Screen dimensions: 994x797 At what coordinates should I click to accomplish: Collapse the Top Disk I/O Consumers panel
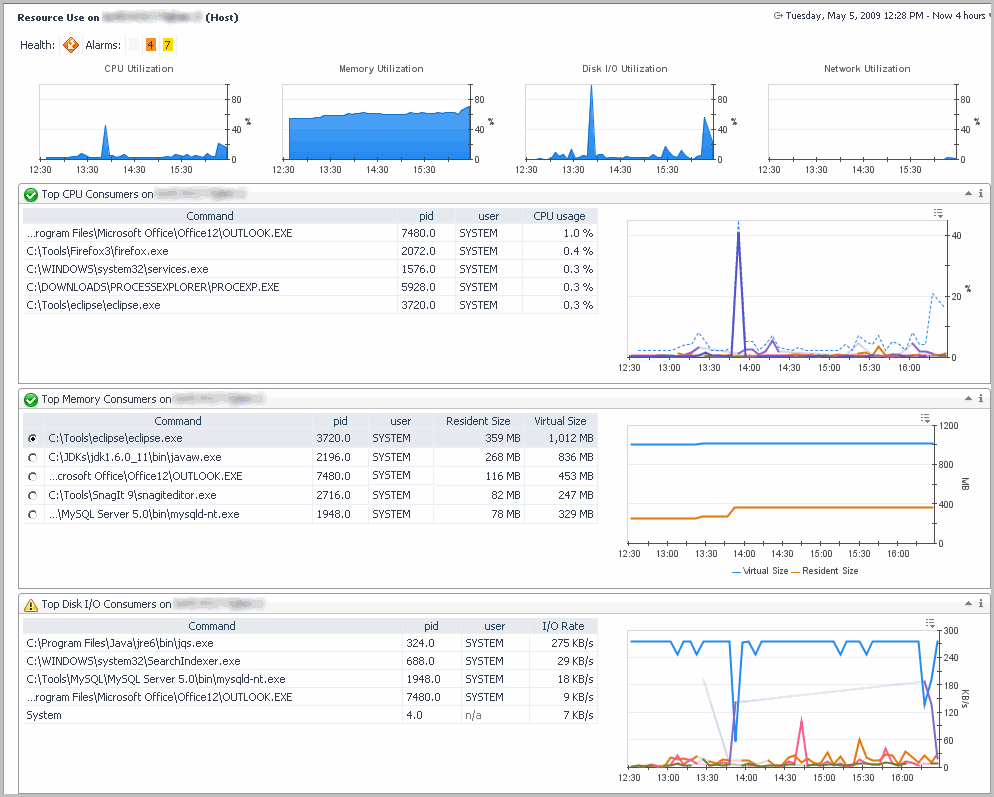tap(967, 604)
